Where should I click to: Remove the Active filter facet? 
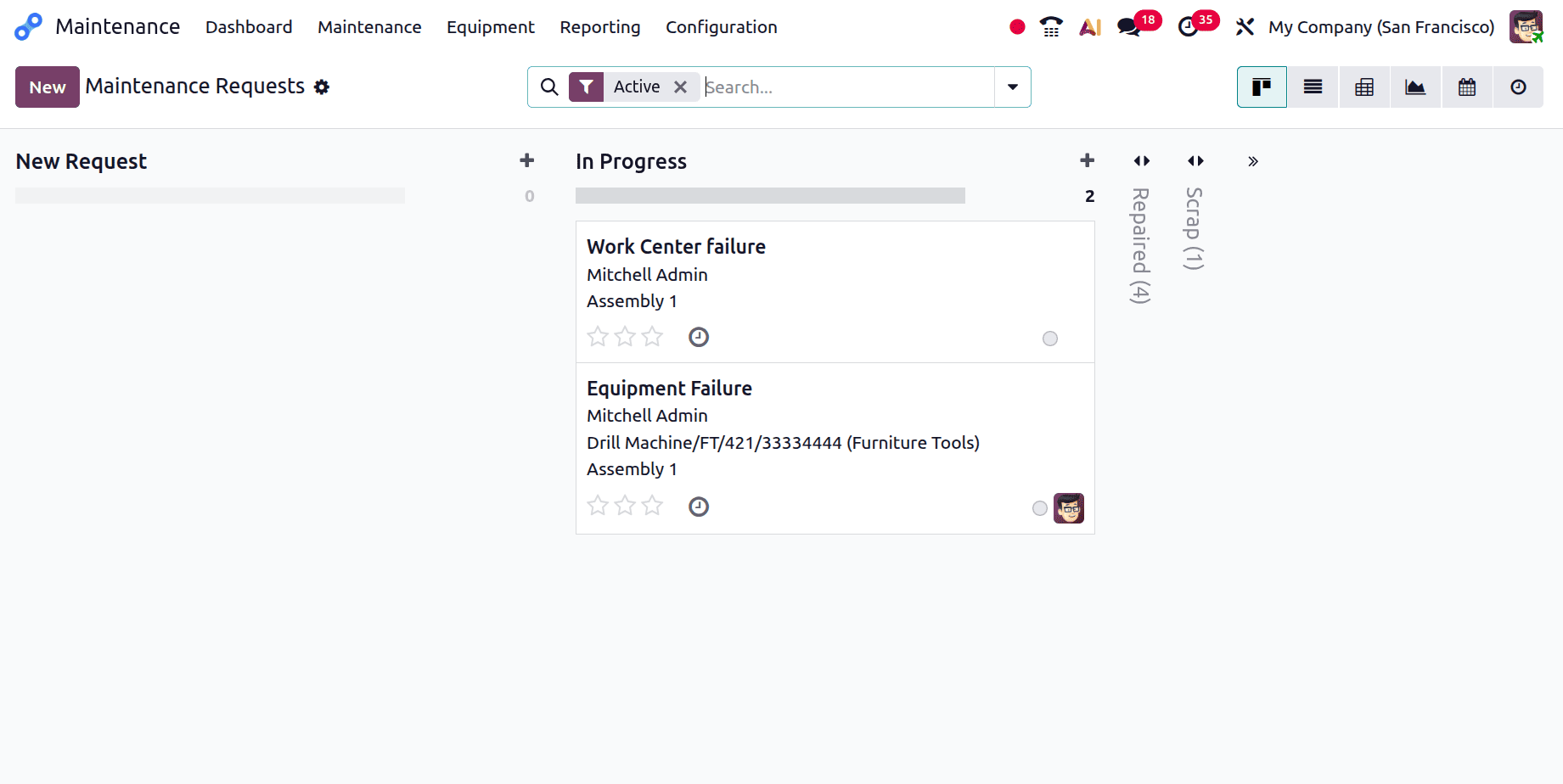[680, 87]
